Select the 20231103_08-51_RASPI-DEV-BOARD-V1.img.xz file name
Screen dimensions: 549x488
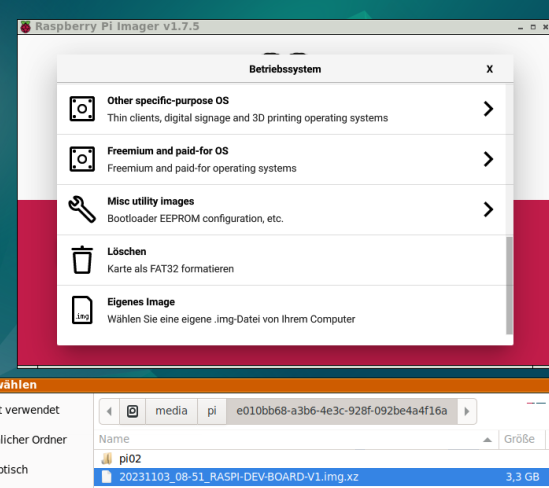(238, 477)
